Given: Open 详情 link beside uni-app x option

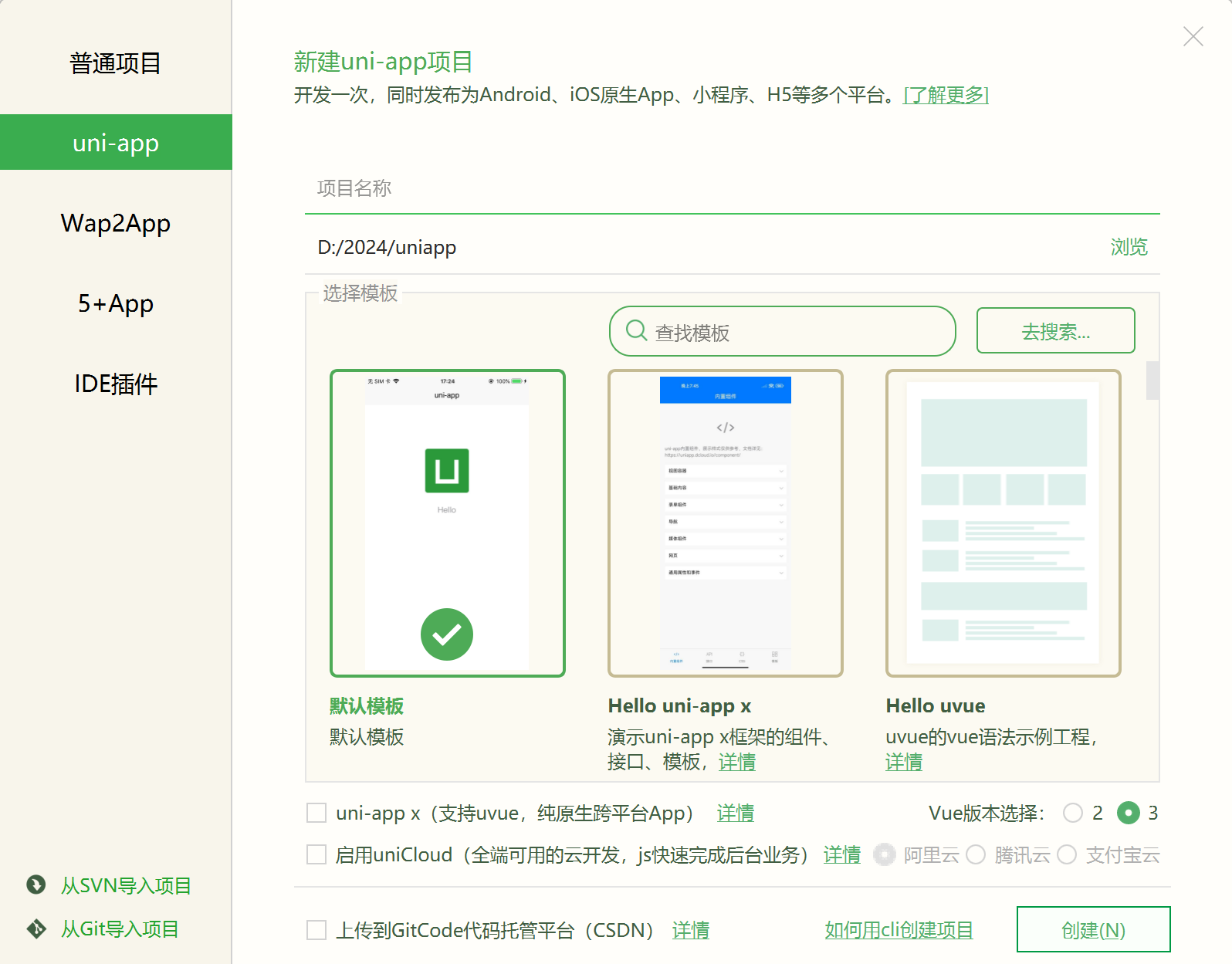Looking at the screenshot, I should click(735, 813).
